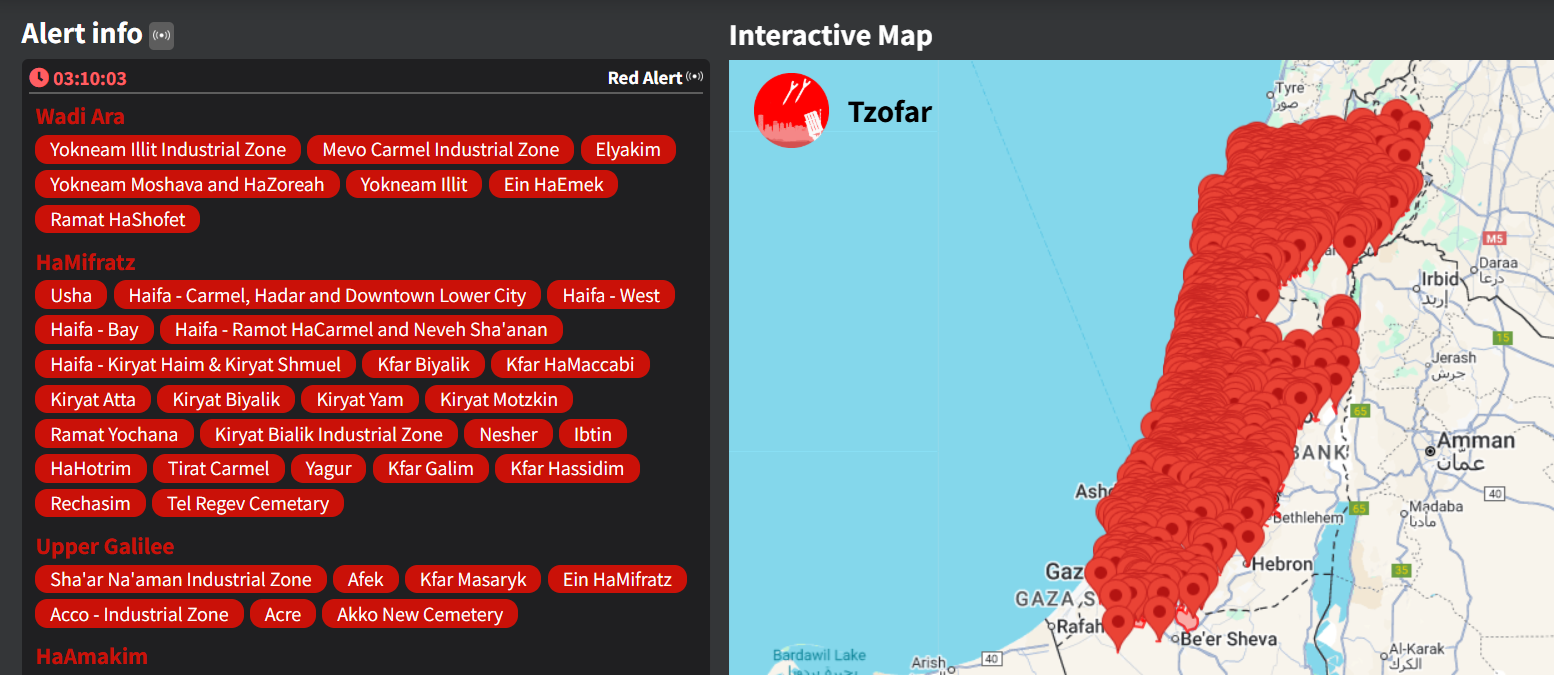This screenshot has width=1554, height=675.
Task: Select the Kiryat Atta tag
Action: coord(93,399)
